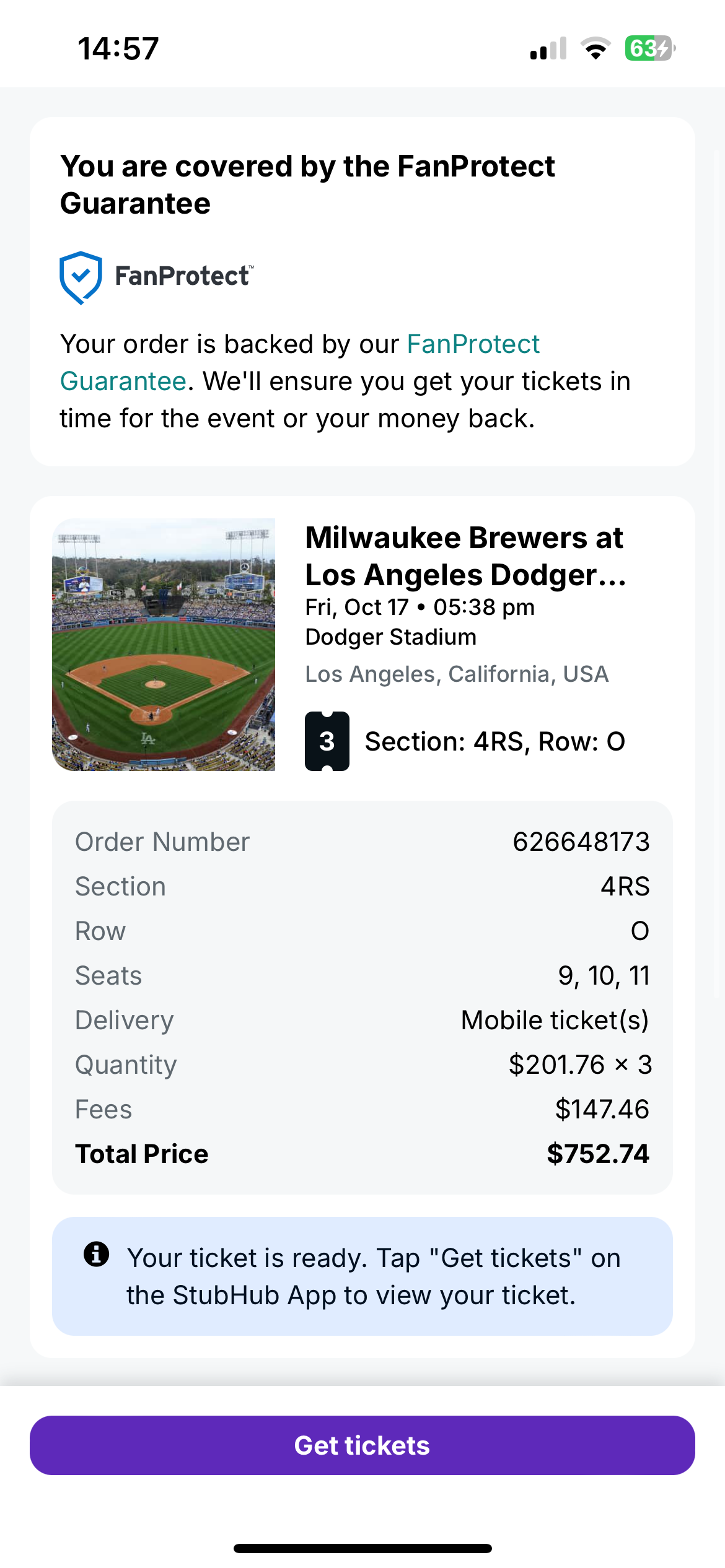Tap the battery indicator icon
This screenshot has height=1568, width=725.
coord(649,48)
